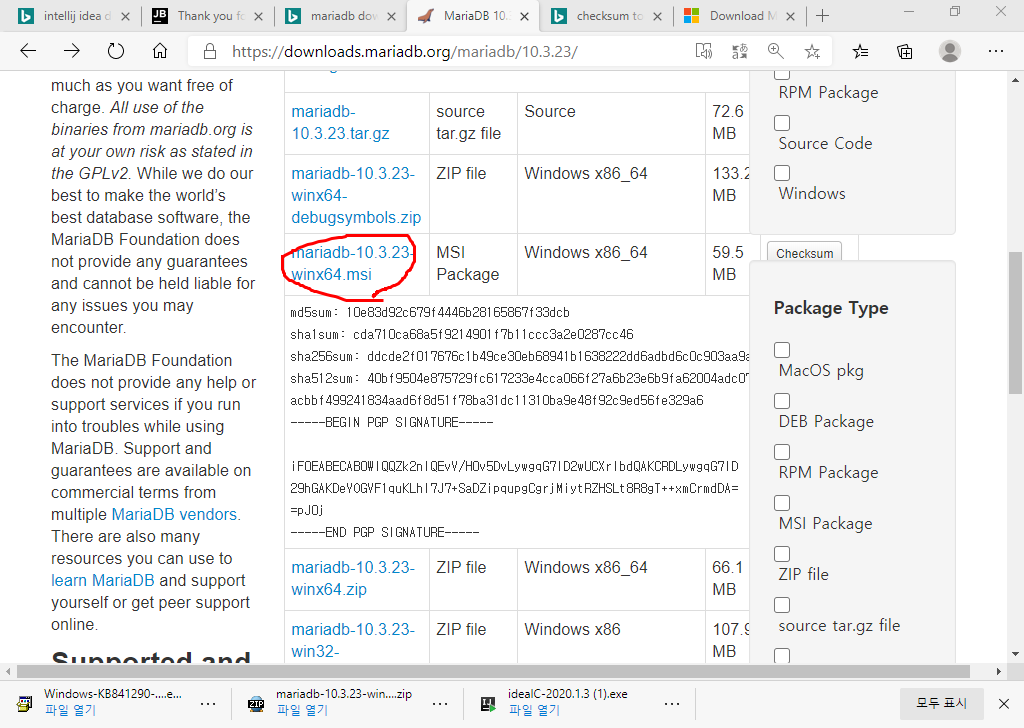Viewport: 1024px width, 728px height.
Task: Open file for mariadb zip download
Action: (302, 710)
